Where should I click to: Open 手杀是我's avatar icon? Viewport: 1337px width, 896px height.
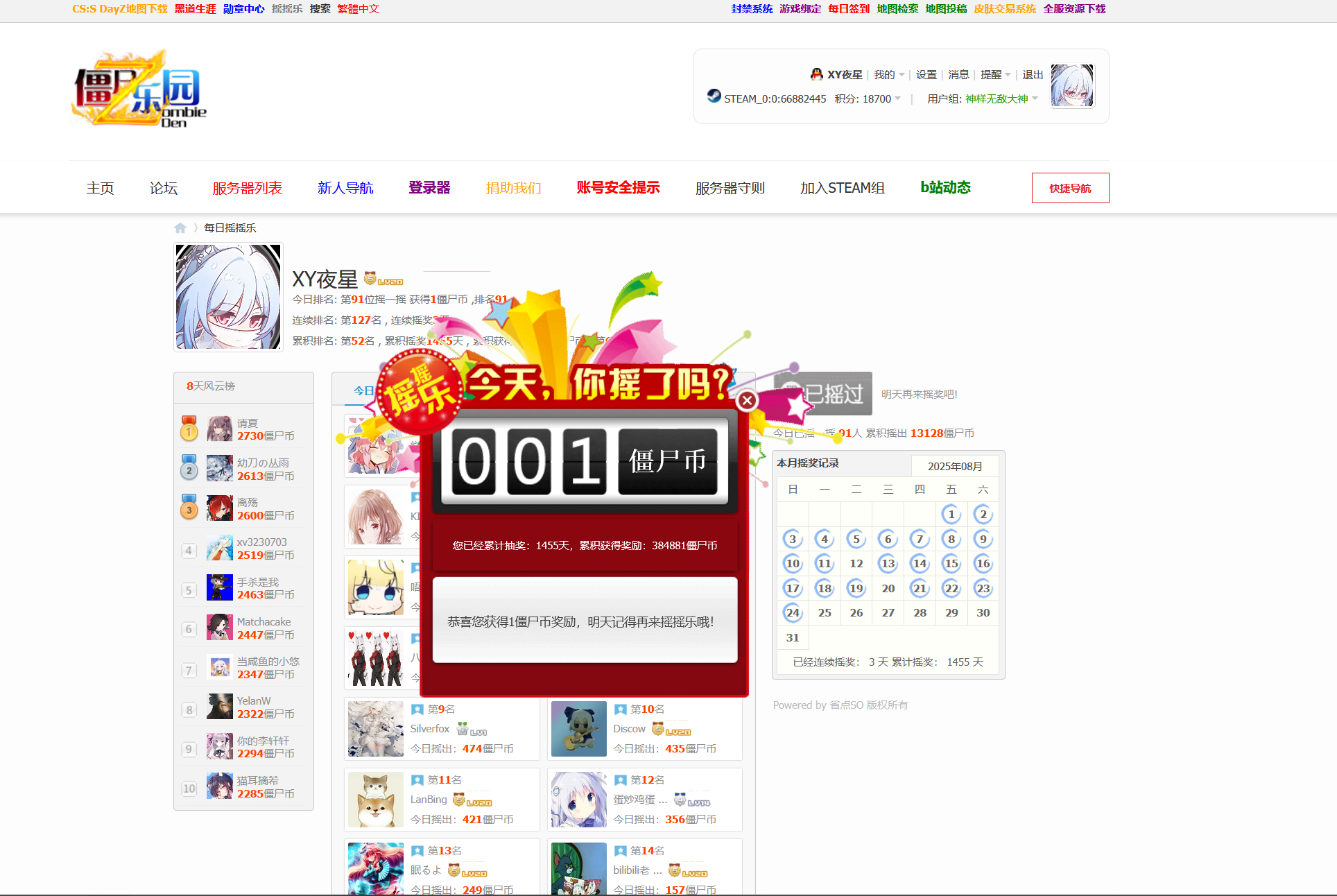click(220, 587)
